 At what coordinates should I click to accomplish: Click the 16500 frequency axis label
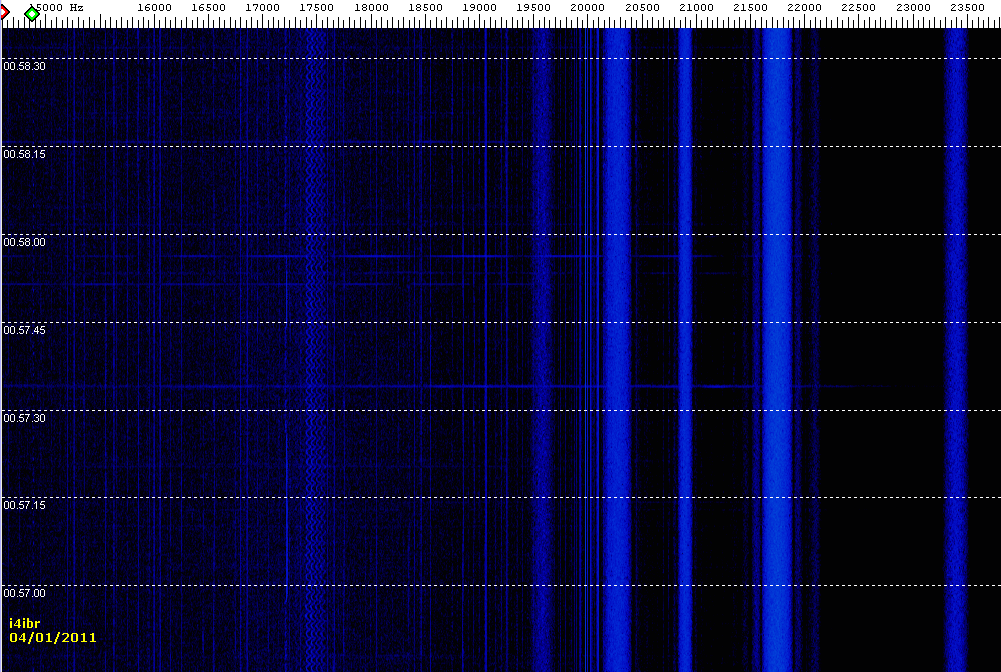209,8
